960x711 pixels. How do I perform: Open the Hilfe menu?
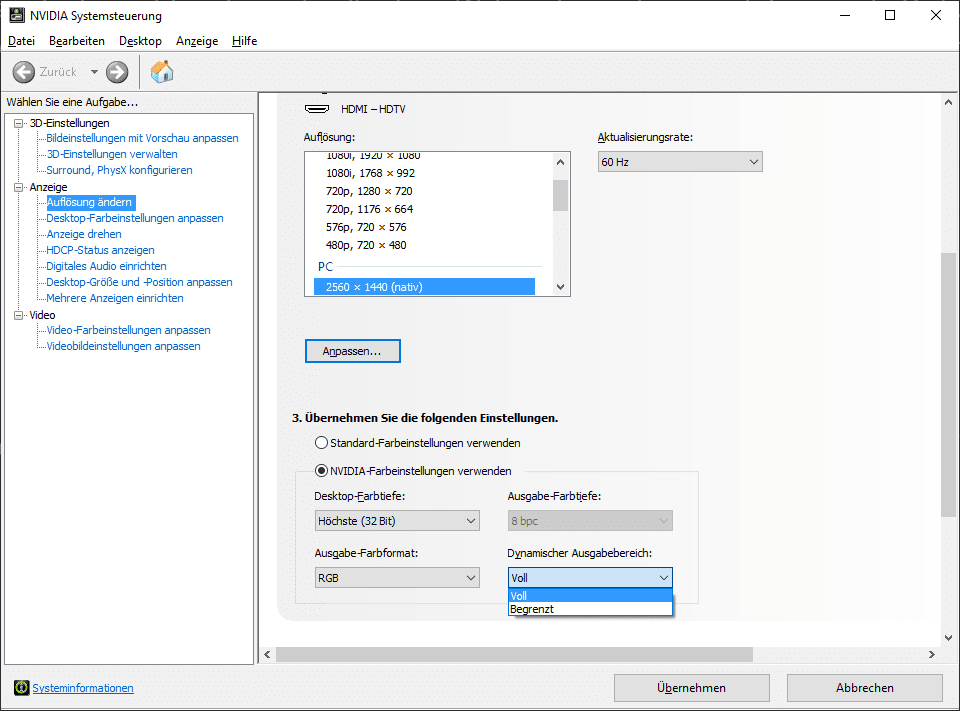[x=244, y=41]
